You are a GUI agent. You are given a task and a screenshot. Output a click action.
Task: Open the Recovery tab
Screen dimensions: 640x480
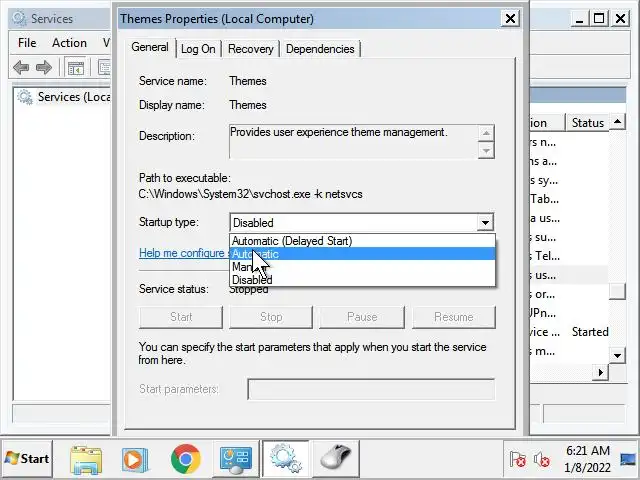click(251, 49)
